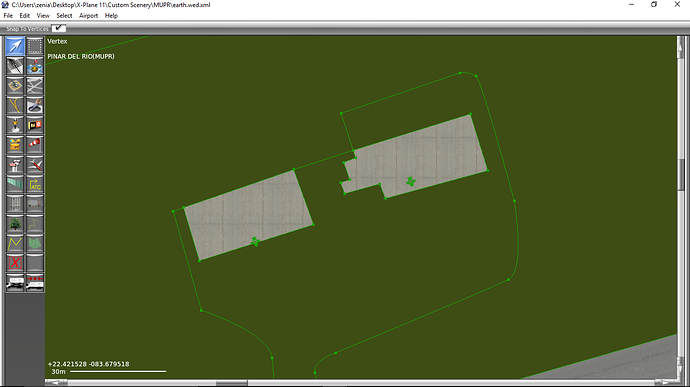Choose the Sealane buoy tool
This screenshot has width=690, height=387.
pyautogui.click(x=35, y=66)
